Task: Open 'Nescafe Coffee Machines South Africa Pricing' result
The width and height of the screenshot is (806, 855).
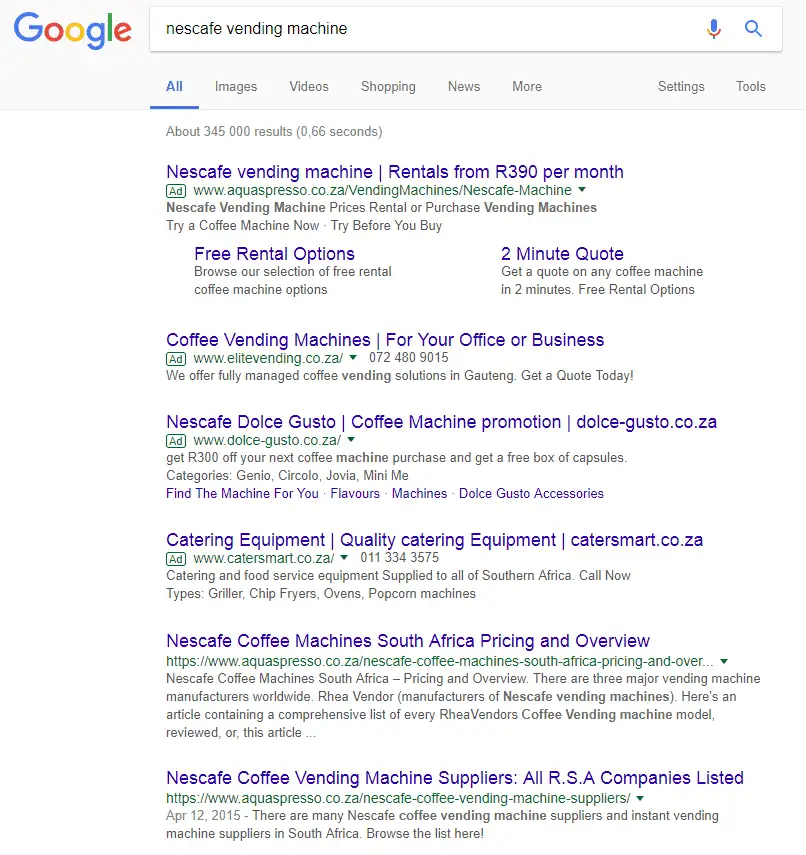Action: tap(408, 641)
